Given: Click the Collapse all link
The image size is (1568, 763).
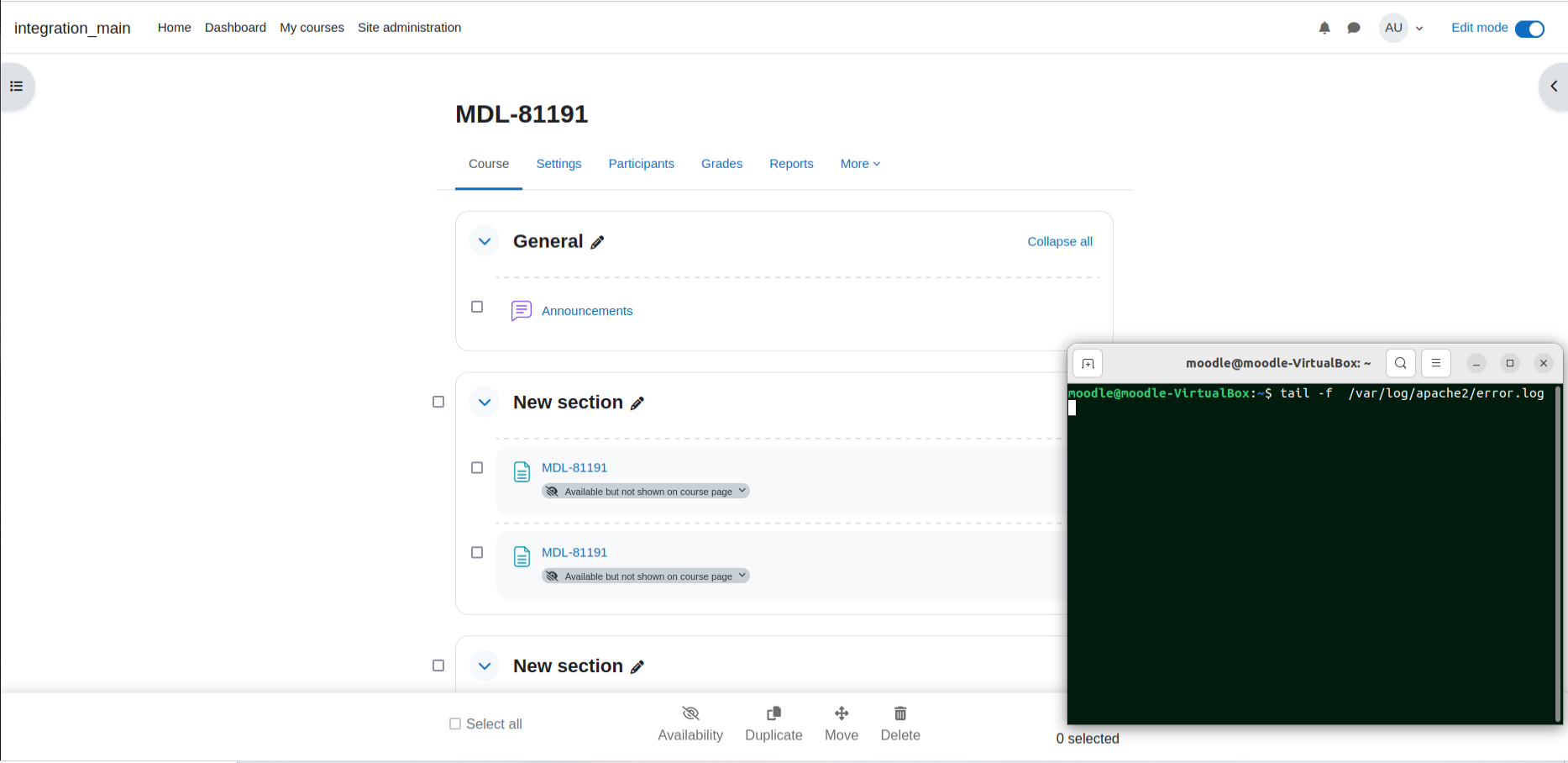Looking at the screenshot, I should coord(1060,242).
